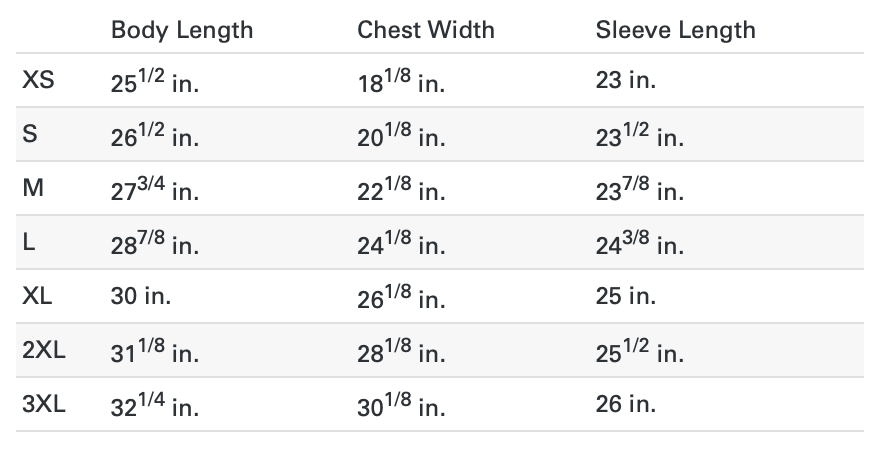
Task: Click the 2XL chest width 28 1/8 in.
Action: pyautogui.click(x=401, y=351)
